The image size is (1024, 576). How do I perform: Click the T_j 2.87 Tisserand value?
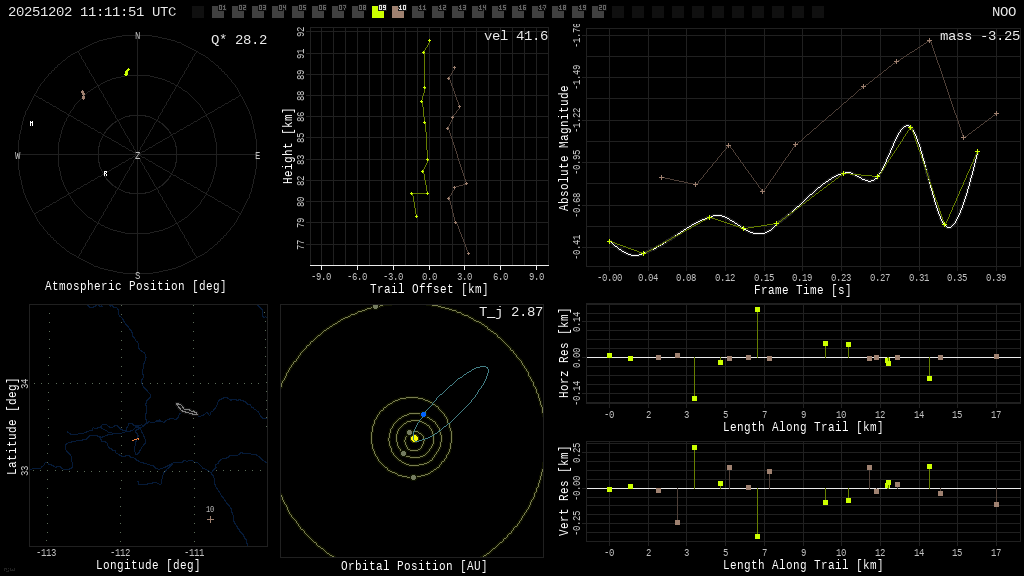click(x=510, y=312)
